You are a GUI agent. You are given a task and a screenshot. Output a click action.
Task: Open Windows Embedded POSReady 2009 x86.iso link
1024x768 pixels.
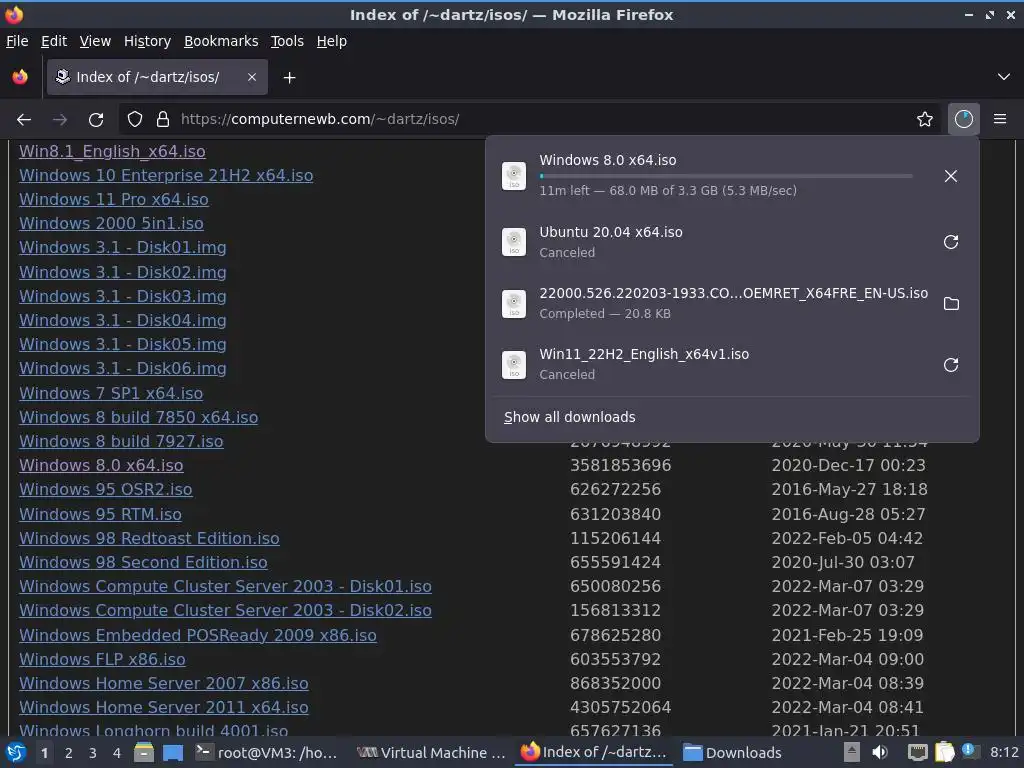pos(198,635)
